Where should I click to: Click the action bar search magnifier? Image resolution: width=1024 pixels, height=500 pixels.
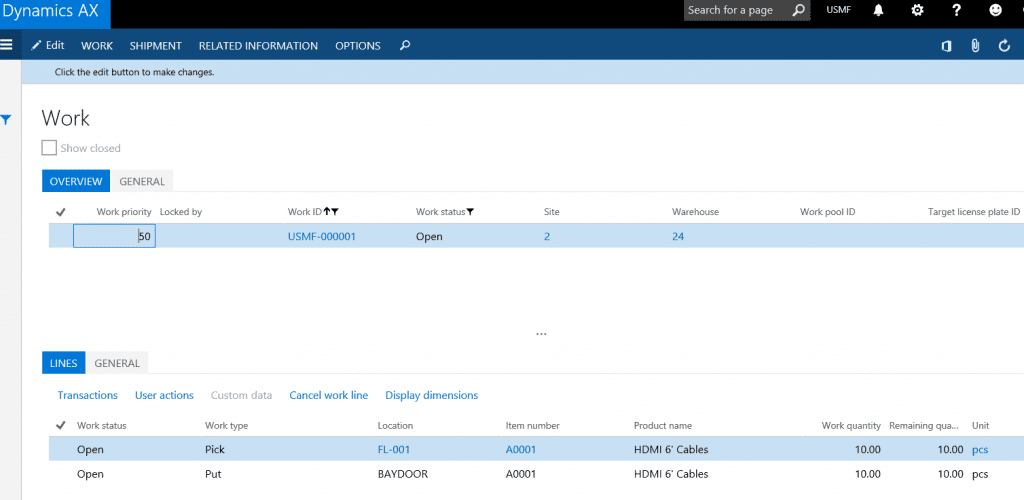(404, 46)
